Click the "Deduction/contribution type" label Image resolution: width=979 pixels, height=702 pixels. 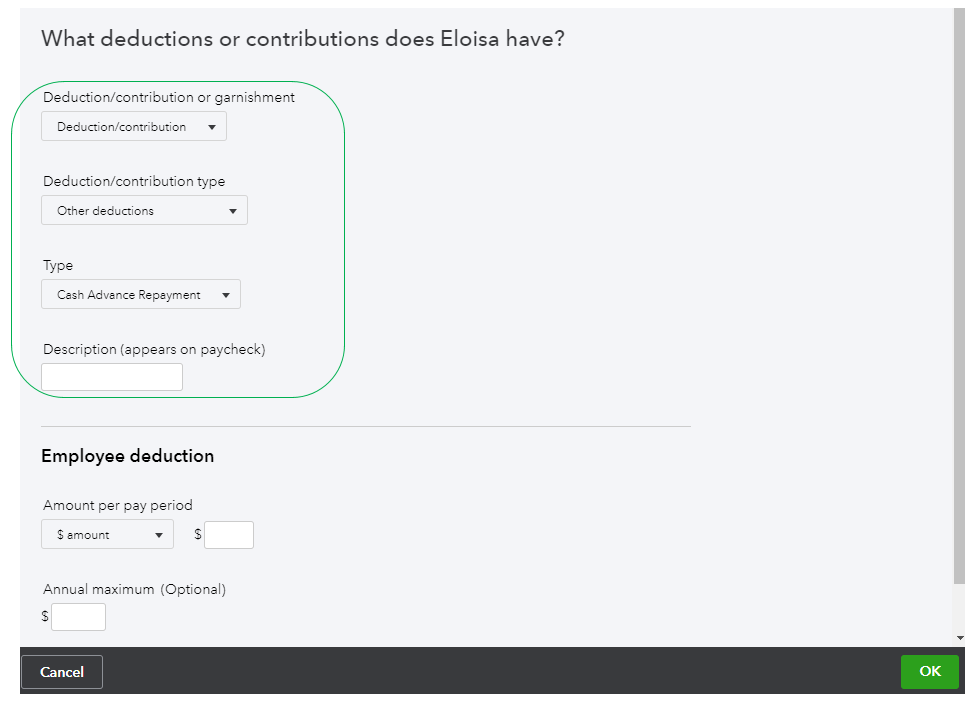coord(134,182)
